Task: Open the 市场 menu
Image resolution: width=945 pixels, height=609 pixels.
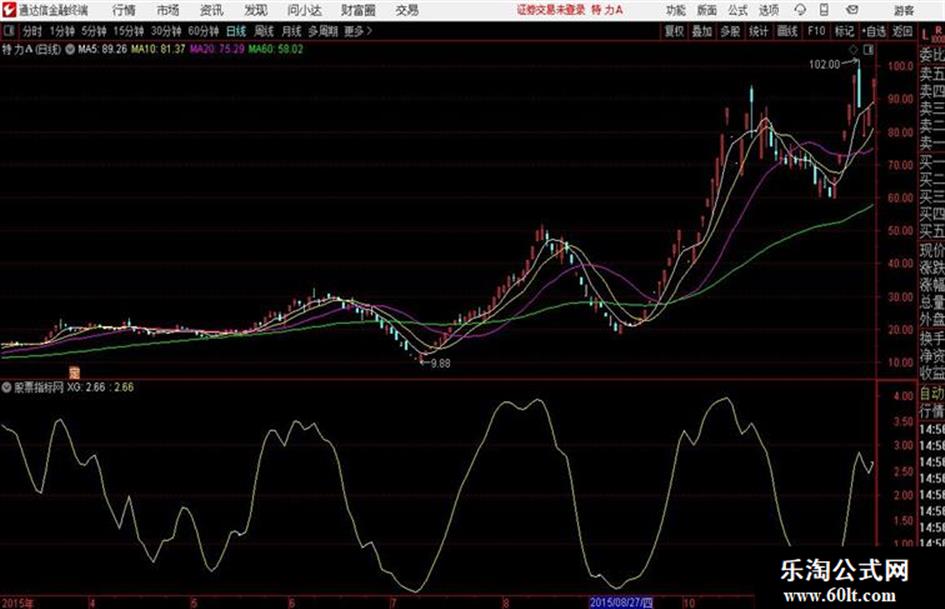Action: pos(168,10)
